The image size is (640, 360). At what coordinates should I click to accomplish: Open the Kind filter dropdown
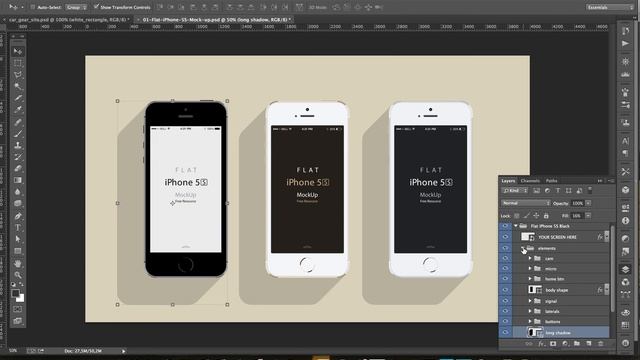(x=515, y=191)
